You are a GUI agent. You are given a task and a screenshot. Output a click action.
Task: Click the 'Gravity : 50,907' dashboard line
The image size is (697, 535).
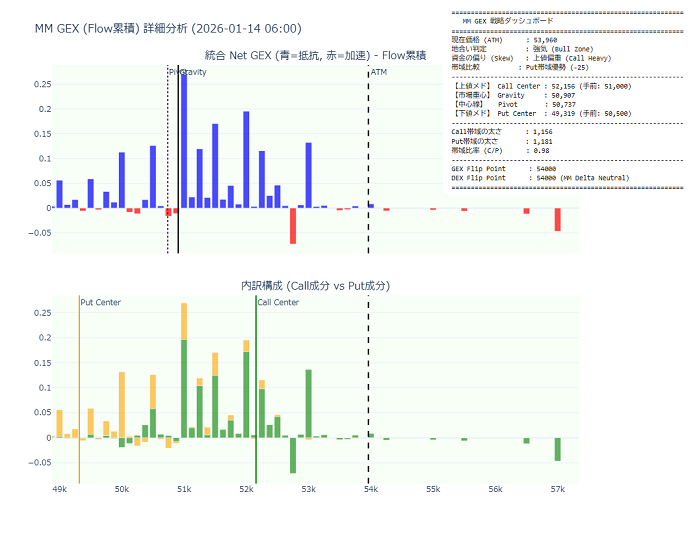513,96
